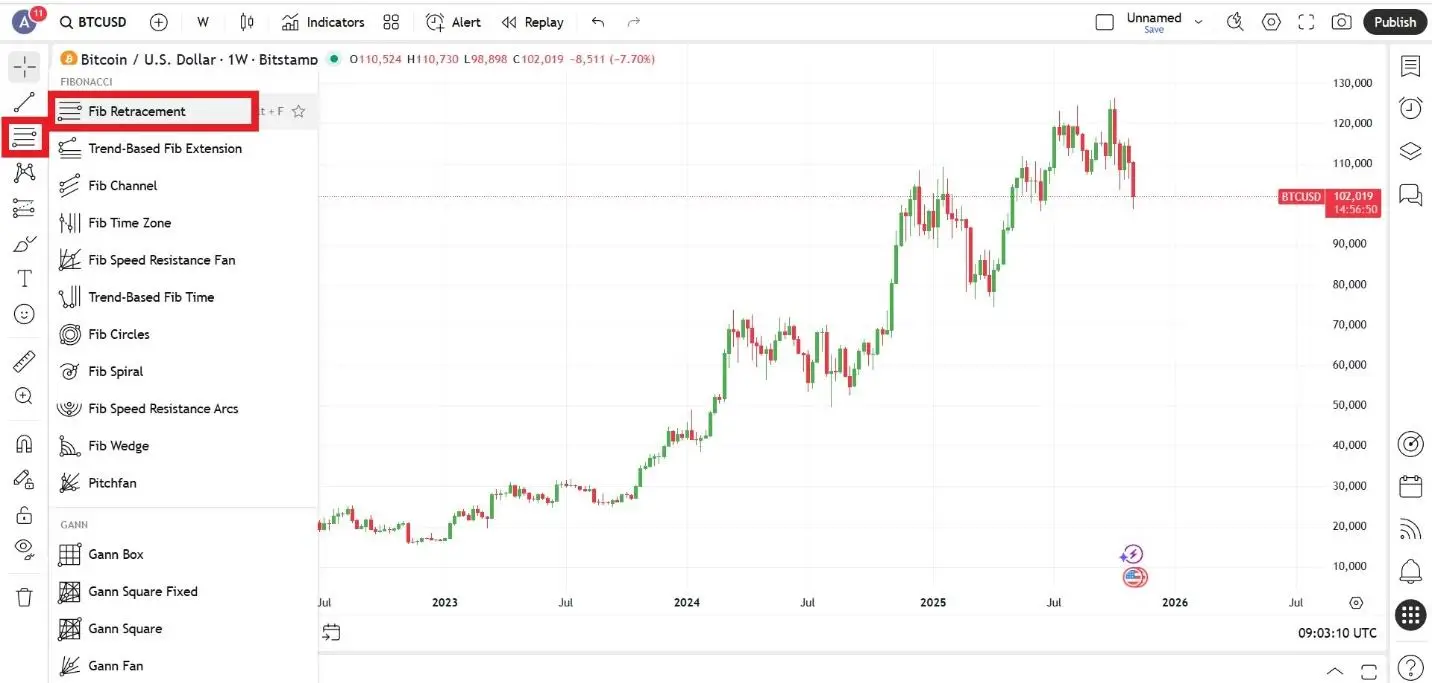
Task: Click the BTCUSD symbol search field
Action: pos(93,22)
